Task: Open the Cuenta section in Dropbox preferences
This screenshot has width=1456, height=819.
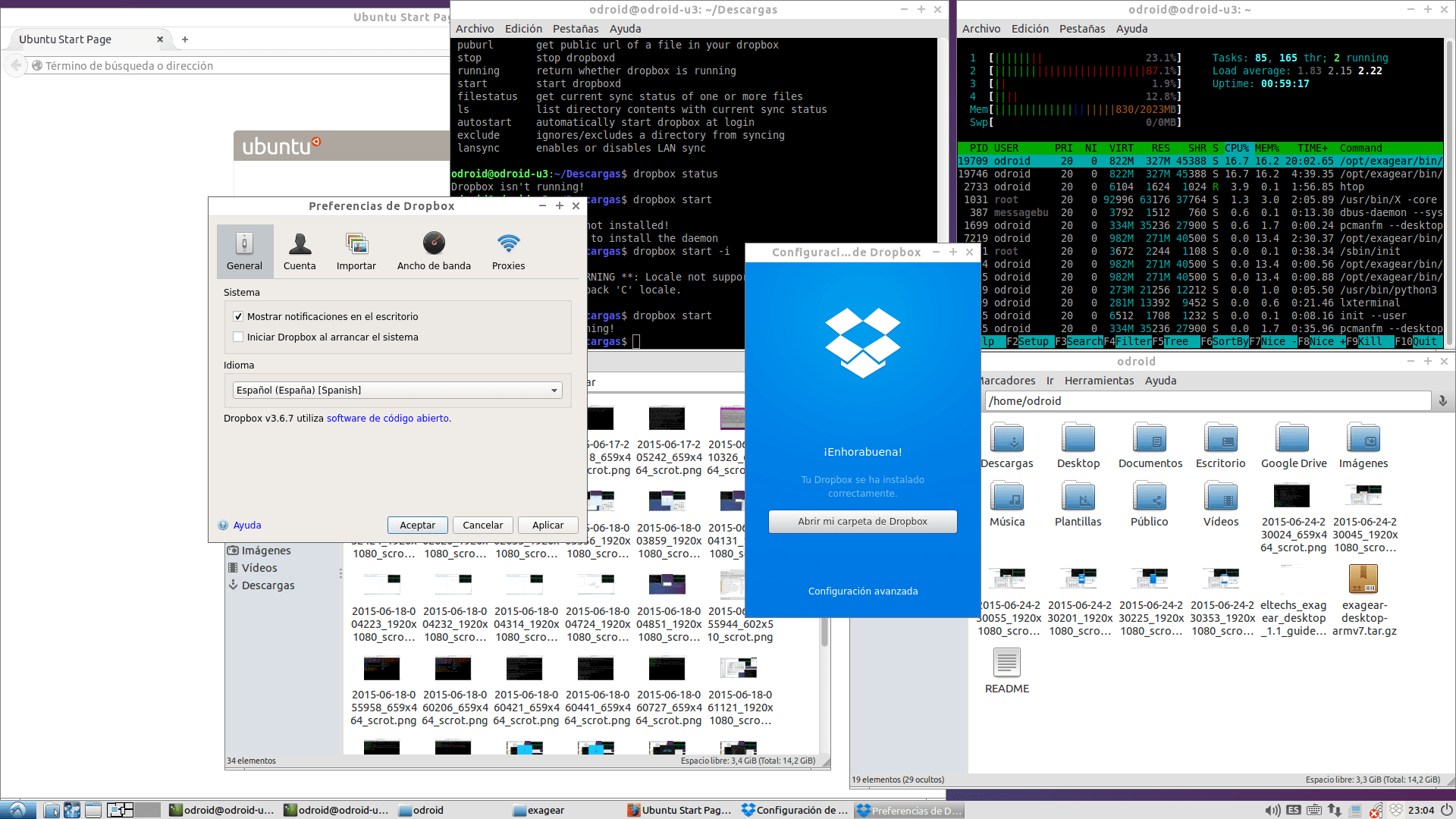Action: (x=300, y=251)
